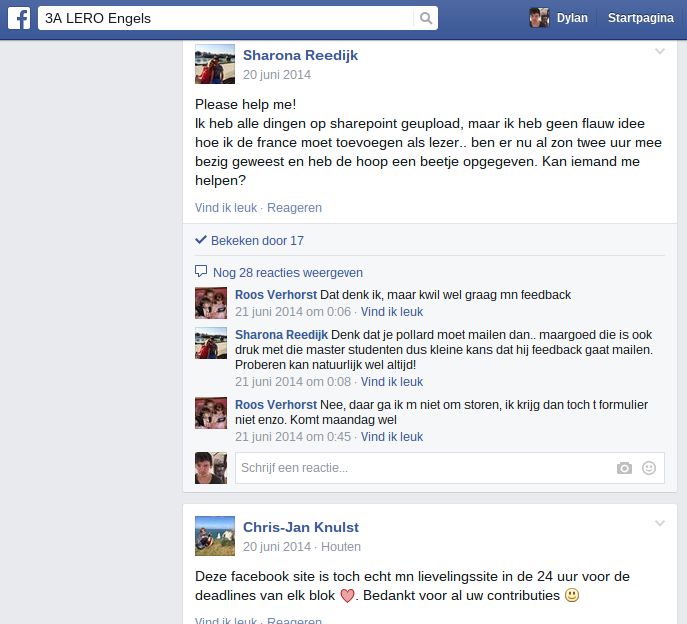The height and width of the screenshot is (624, 687).
Task: Attach a photo via camera icon
Action: point(624,468)
